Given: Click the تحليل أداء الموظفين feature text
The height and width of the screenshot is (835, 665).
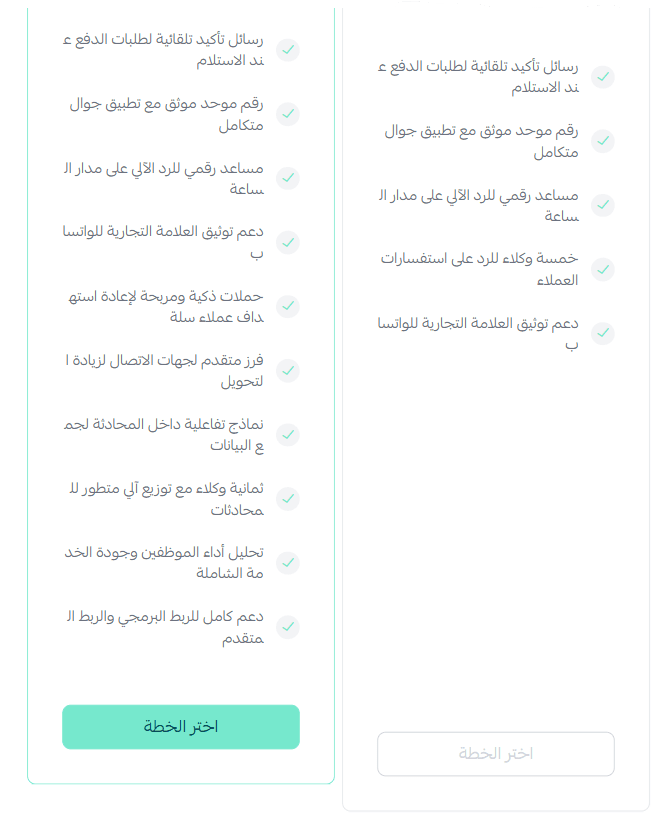Looking at the screenshot, I should coord(166,563).
